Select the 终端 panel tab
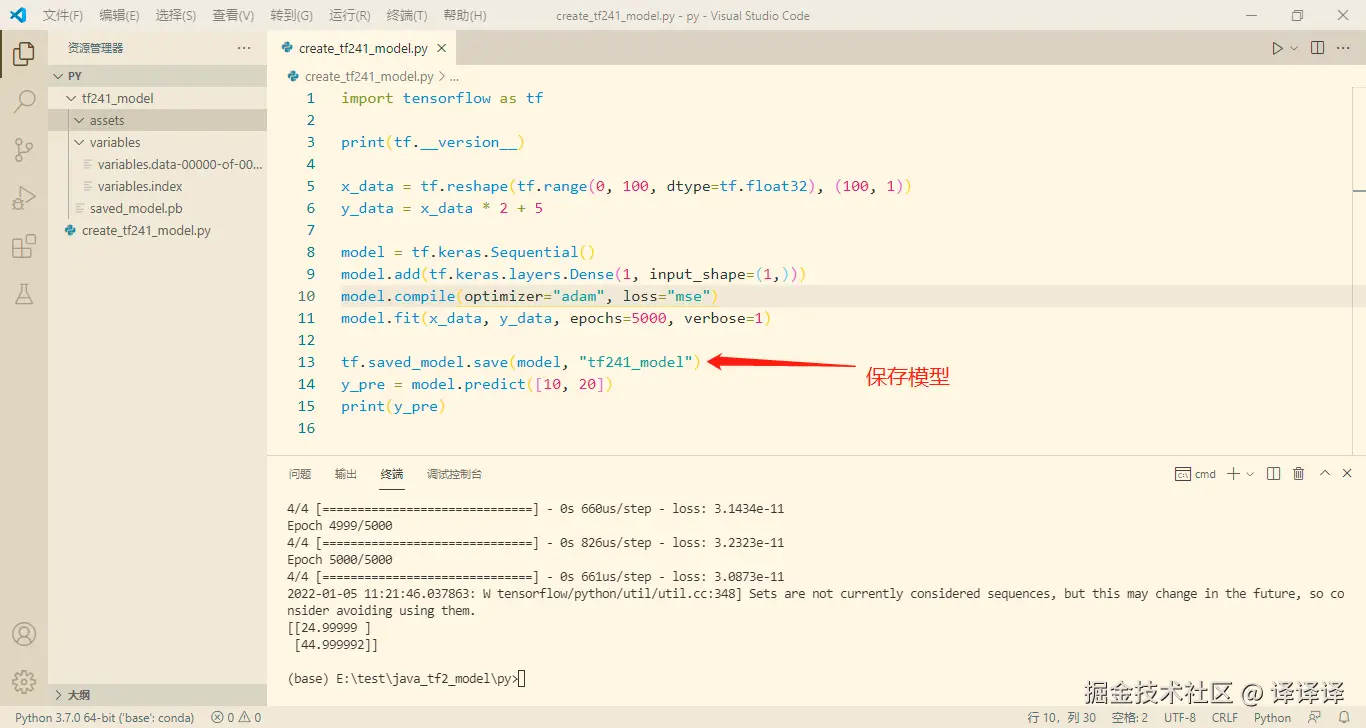 [392, 474]
